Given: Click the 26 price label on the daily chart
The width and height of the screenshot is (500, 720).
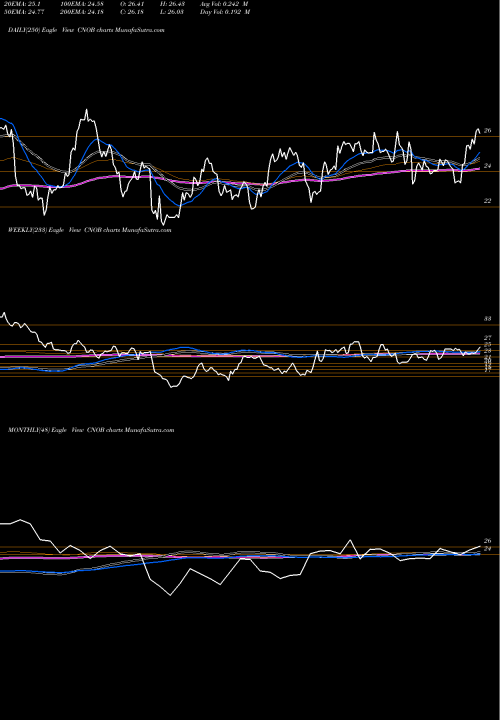Looking at the screenshot, I should point(488,131).
